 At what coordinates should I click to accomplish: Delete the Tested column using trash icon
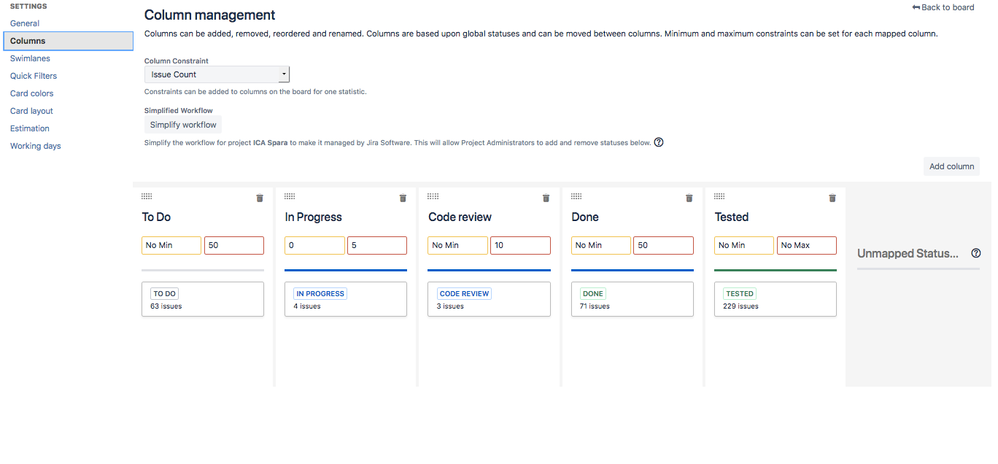click(x=832, y=198)
